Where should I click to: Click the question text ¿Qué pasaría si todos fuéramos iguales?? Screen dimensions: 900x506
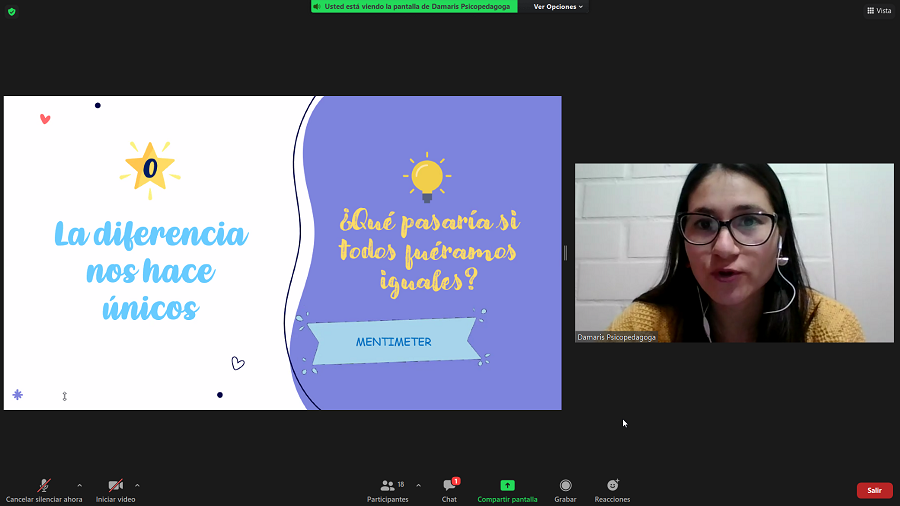[x=429, y=252]
